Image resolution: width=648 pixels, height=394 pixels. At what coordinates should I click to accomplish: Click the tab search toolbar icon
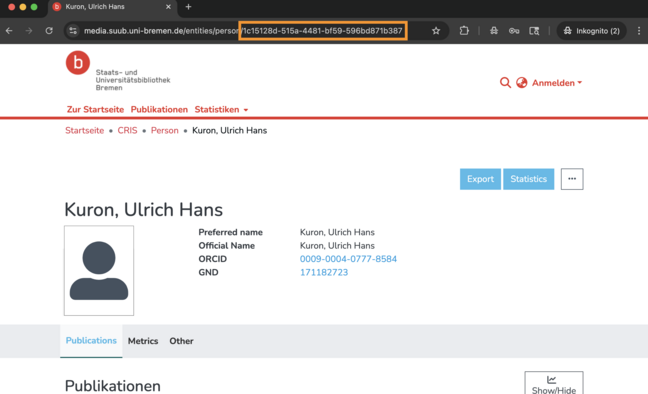[x=534, y=31]
